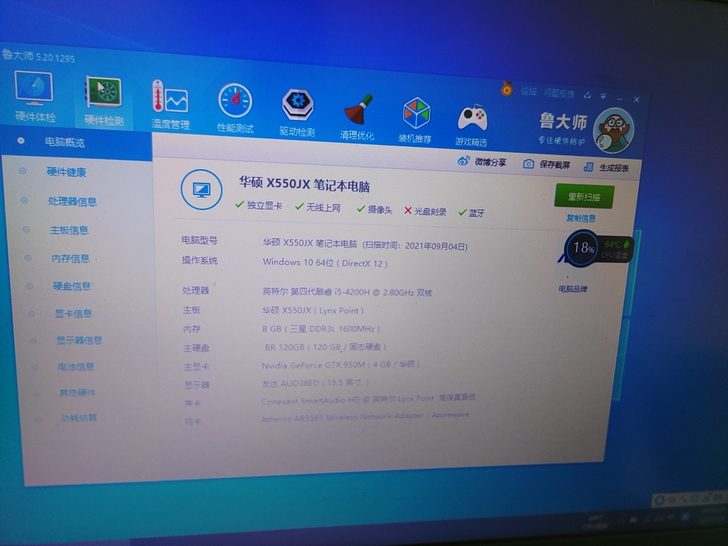728x546 pixels.
Task: Click the Atheros AR9565 network adapter value
Action: [365, 416]
